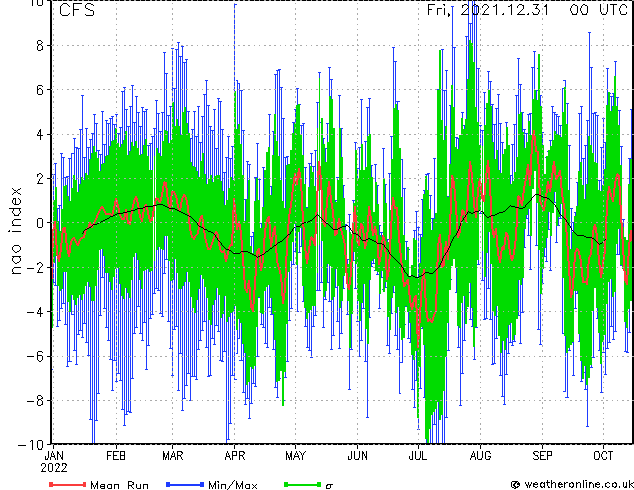Click the JUN x-axis label

358,456
